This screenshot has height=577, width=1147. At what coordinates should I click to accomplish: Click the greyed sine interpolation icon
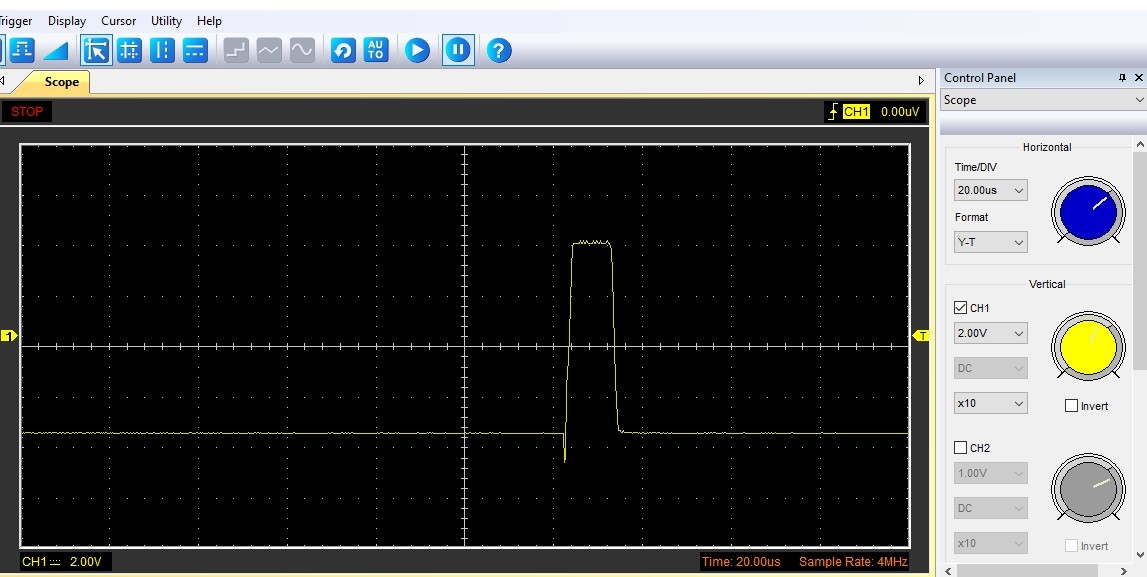coord(302,50)
